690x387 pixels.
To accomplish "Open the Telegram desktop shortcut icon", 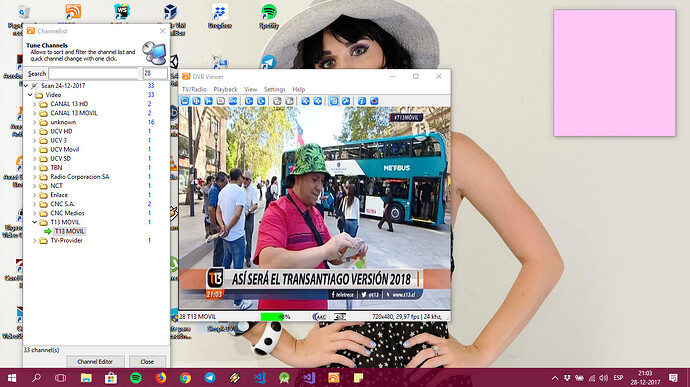I will pos(268,62).
